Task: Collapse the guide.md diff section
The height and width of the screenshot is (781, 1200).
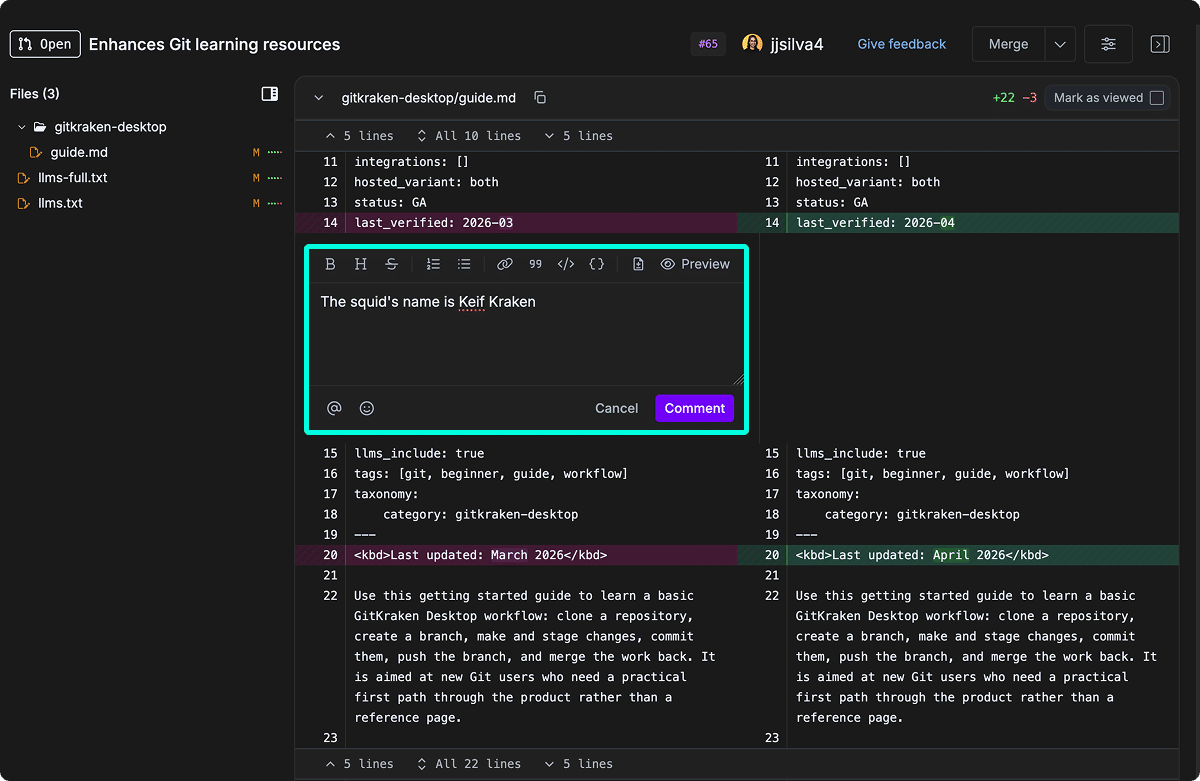Action: [319, 98]
